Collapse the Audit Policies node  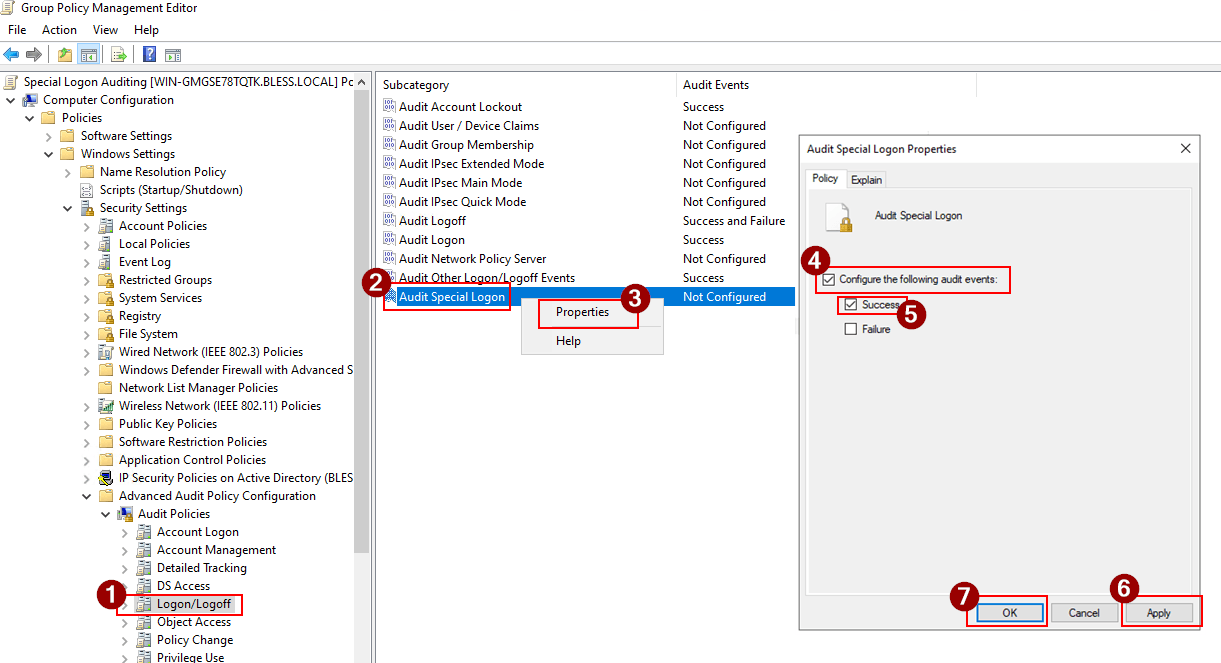tap(106, 514)
